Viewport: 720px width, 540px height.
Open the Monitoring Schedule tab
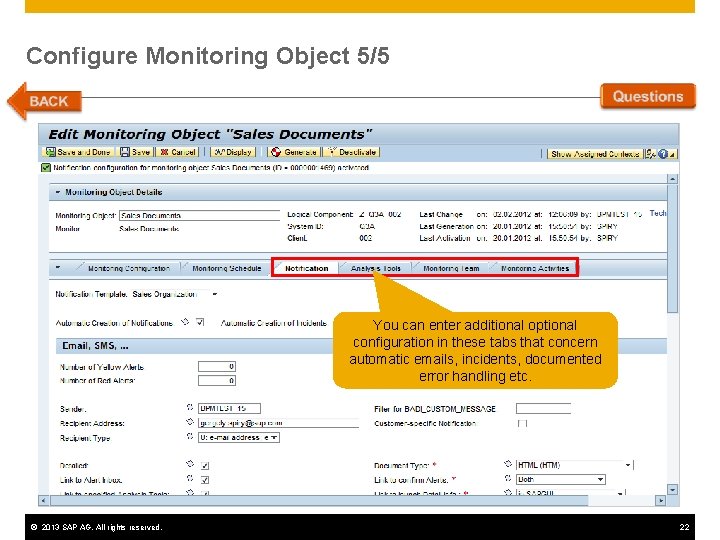click(226, 268)
